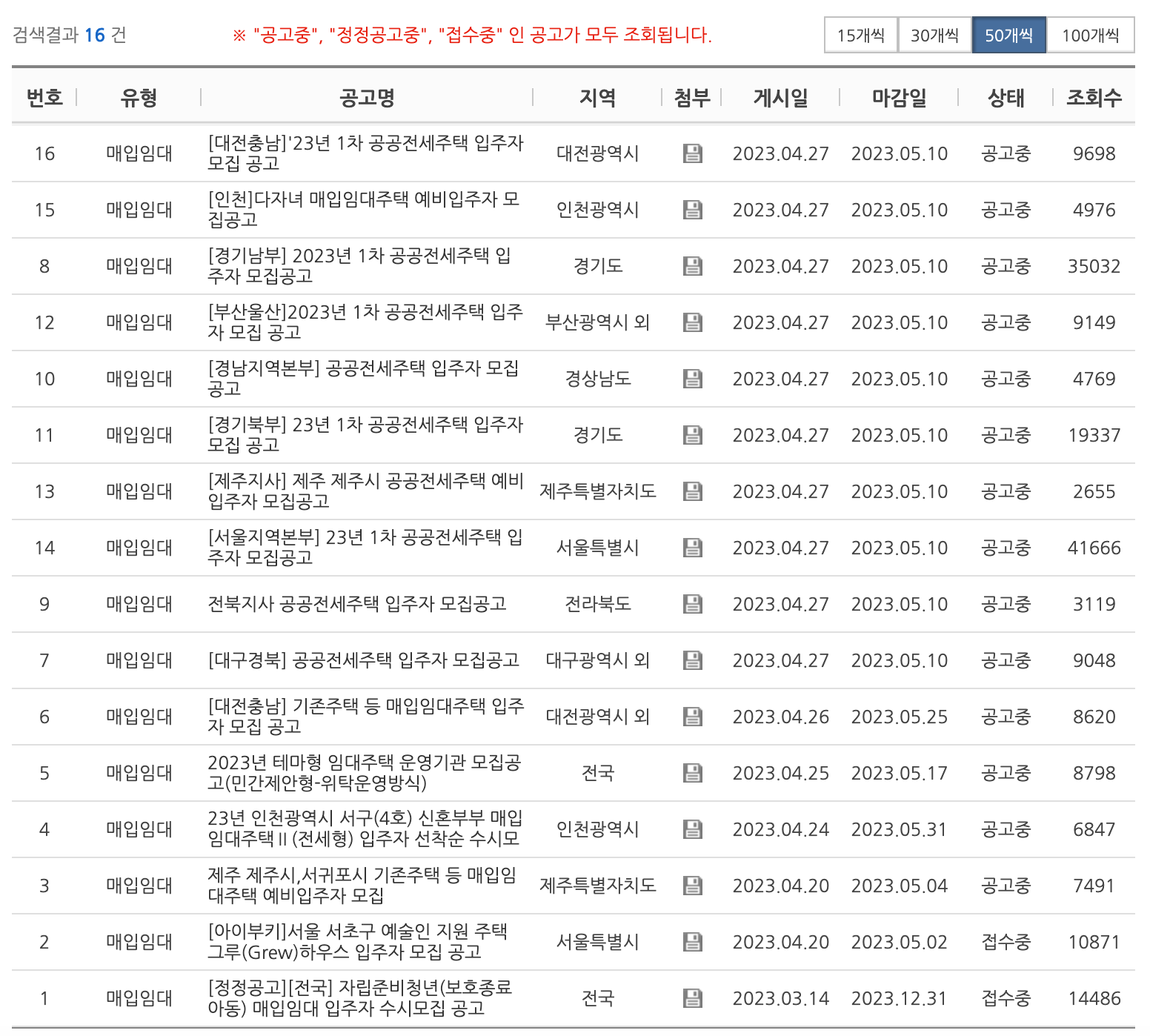Download attachment for 인천 다자녀 매입임대주택 notice
This screenshot has height=1036, width=1150.
point(692,210)
